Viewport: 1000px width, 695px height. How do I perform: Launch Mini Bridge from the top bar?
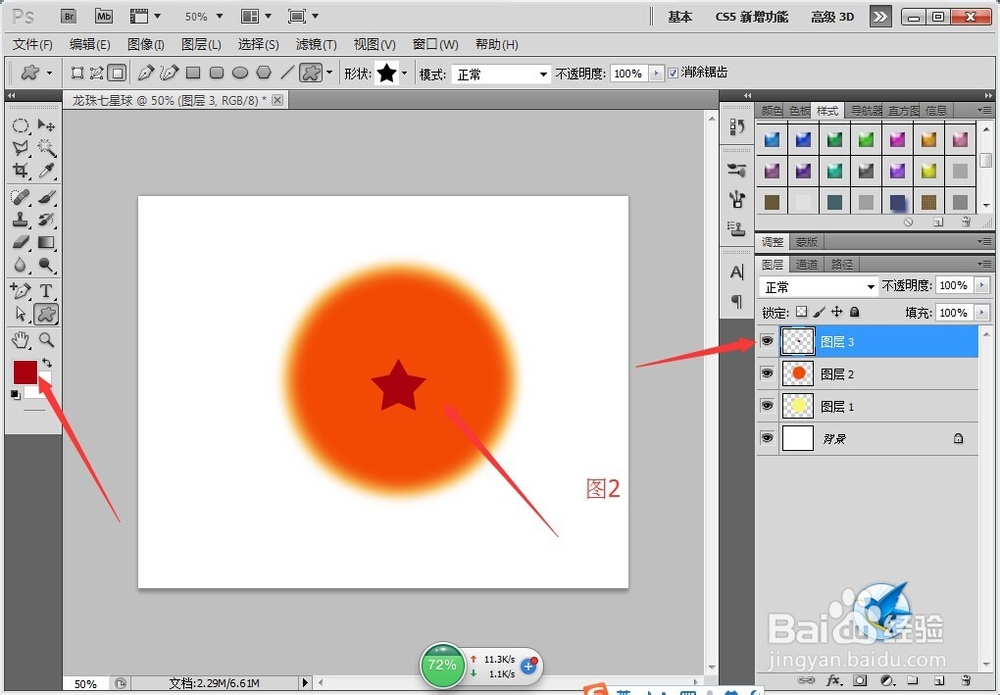coord(103,16)
